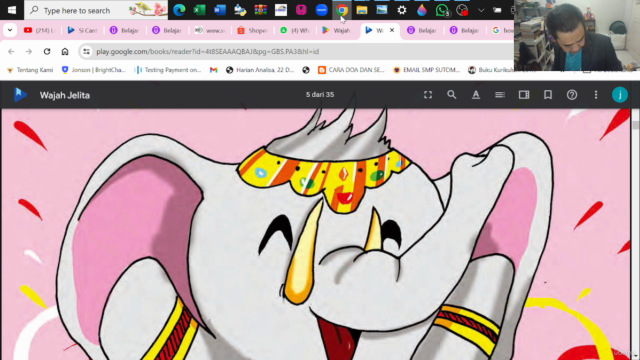Viewport: 640px width, 360px height.
Task: Open Microsoft Edge from the taskbar
Action: [x=179, y=10]
